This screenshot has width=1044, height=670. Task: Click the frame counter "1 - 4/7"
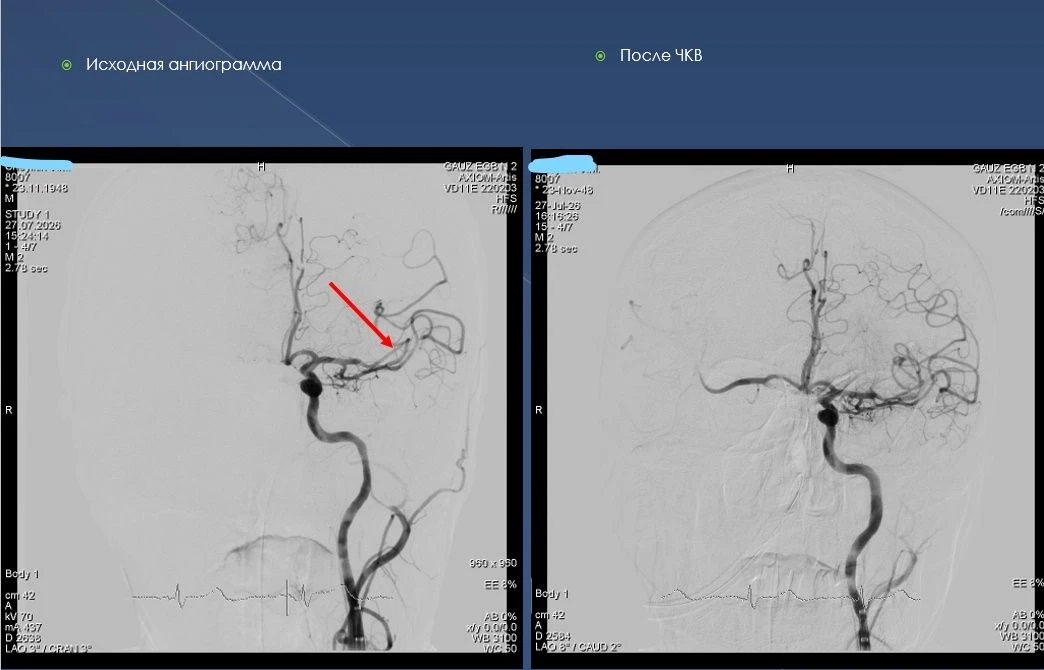(x=21, y=247)
